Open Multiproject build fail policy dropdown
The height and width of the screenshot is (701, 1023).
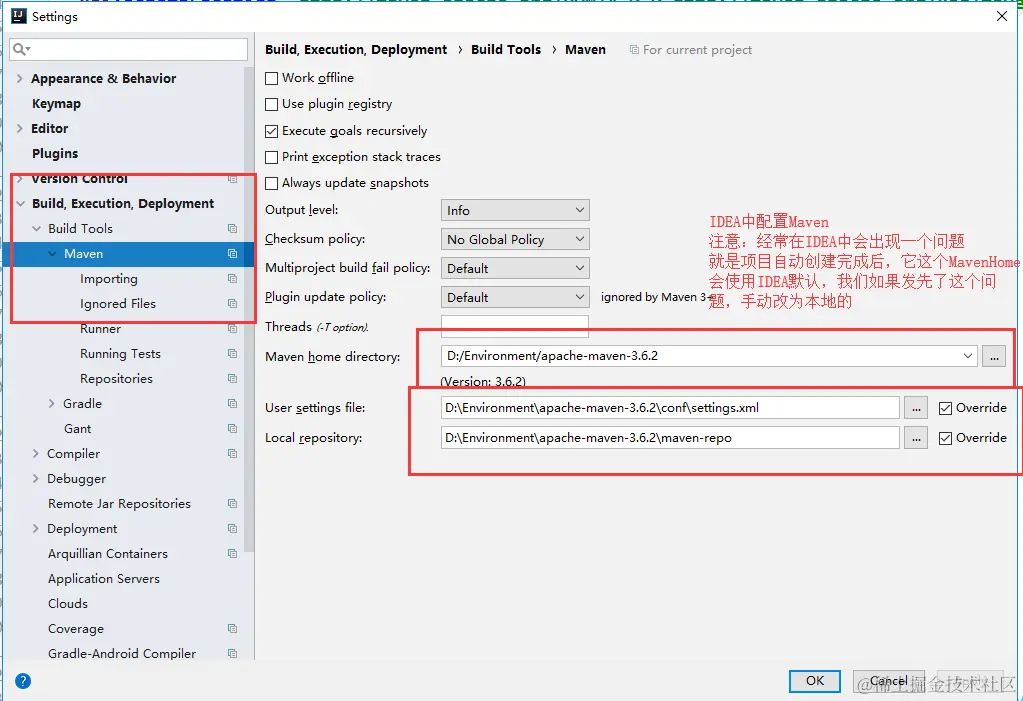(x=515, y=268)
